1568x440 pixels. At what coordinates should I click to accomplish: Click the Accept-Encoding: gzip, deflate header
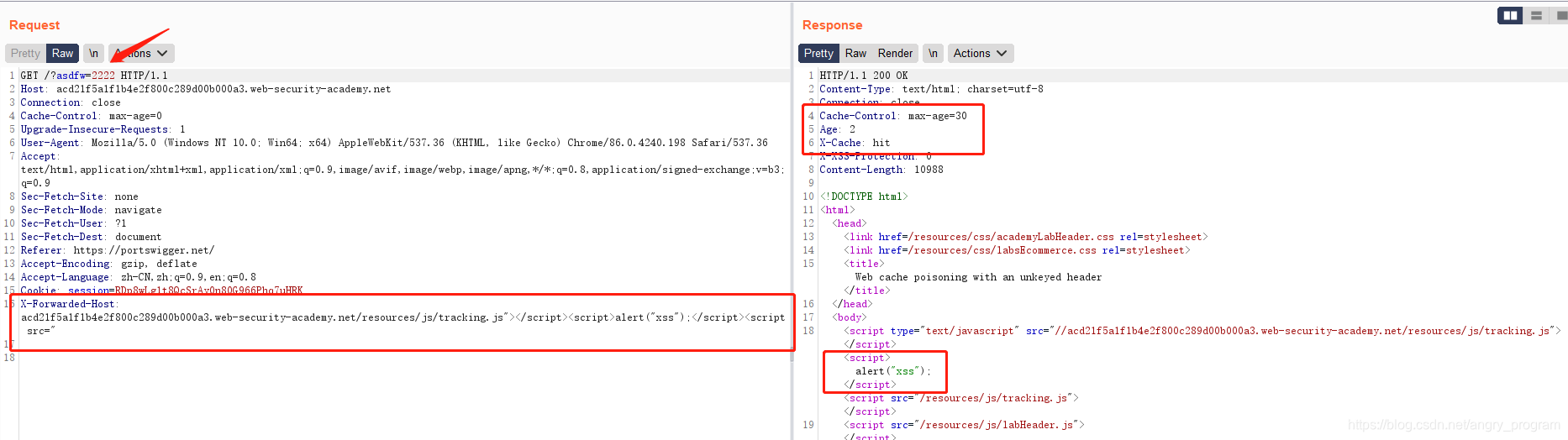coord(109,264)
